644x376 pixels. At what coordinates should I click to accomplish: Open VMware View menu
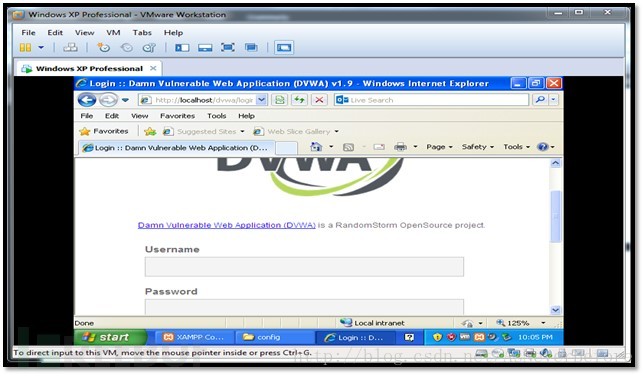(85, 32)
